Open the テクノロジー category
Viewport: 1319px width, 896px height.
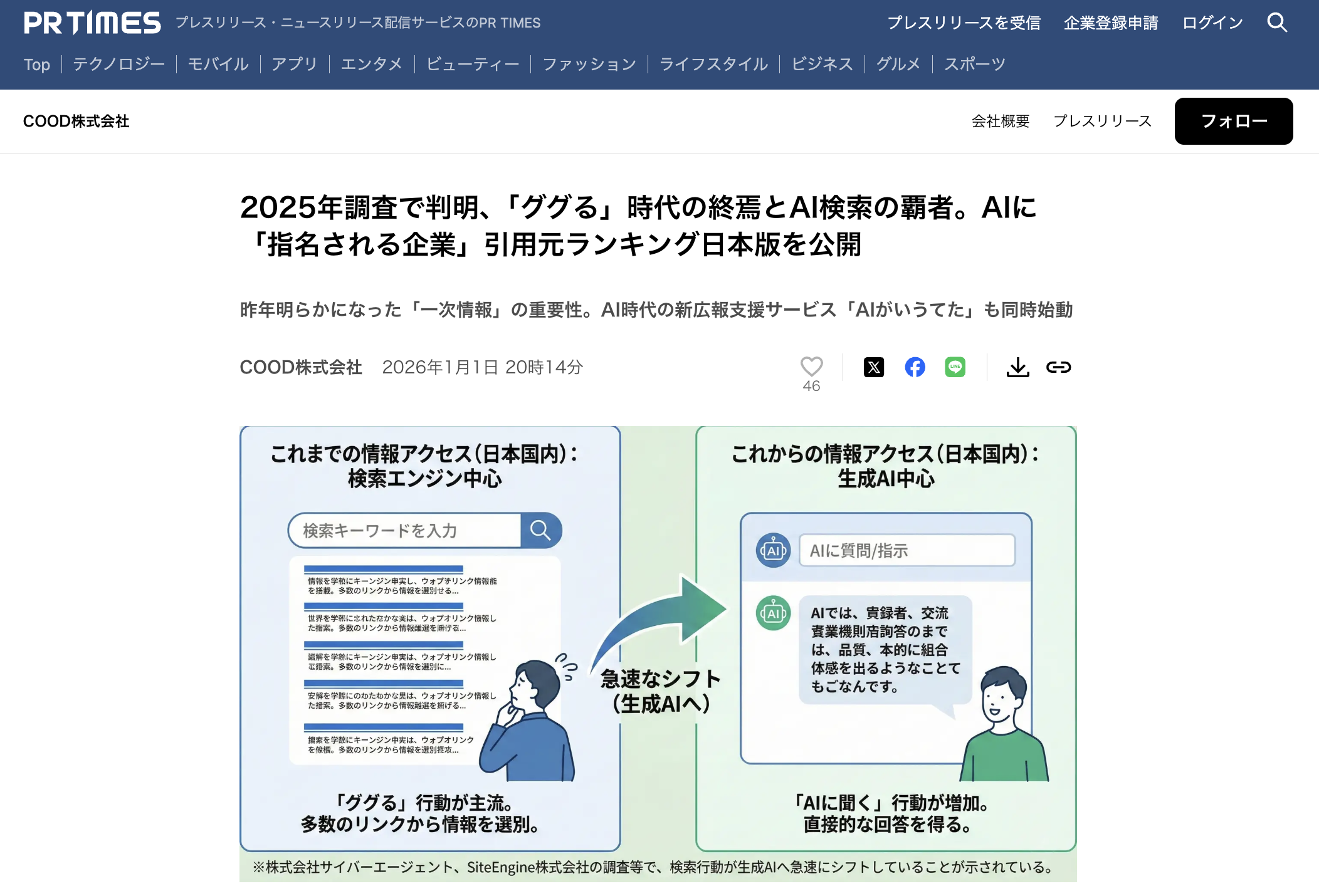click(118, 64)
